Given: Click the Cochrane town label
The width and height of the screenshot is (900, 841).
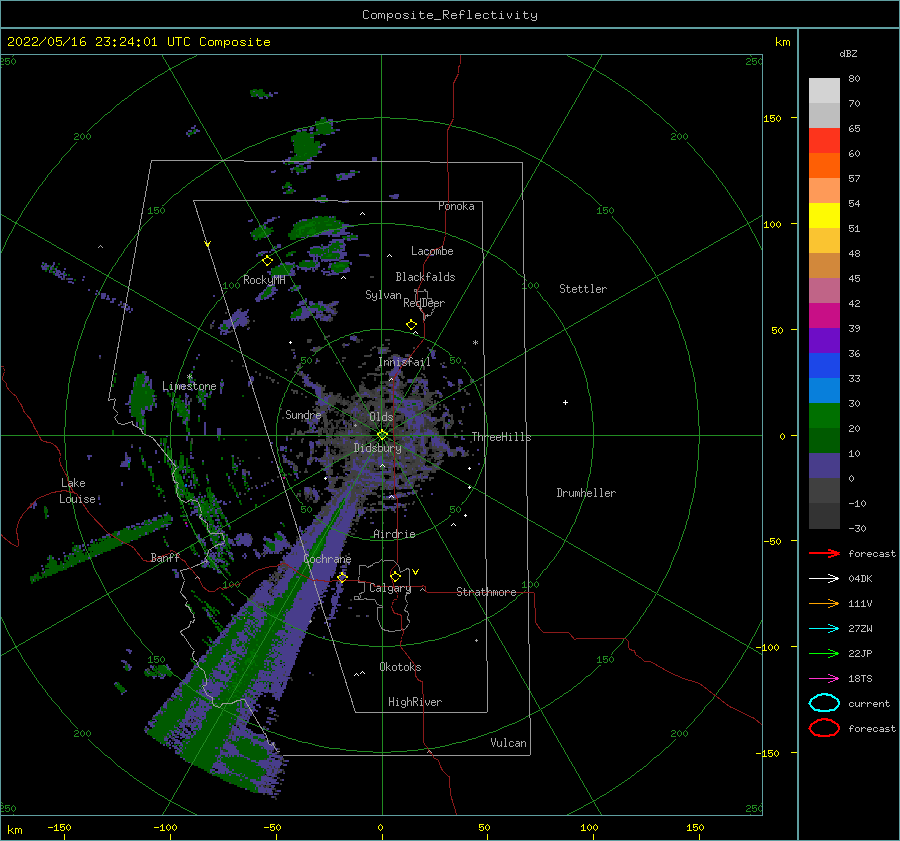Looking at the screenshot, I should (x=327, y=559).
